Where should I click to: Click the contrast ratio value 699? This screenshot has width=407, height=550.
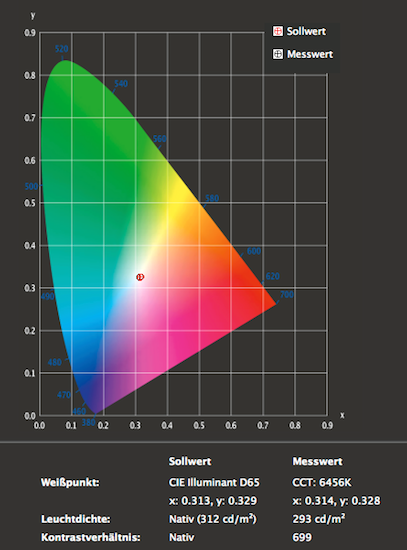(x=302, y=537)
